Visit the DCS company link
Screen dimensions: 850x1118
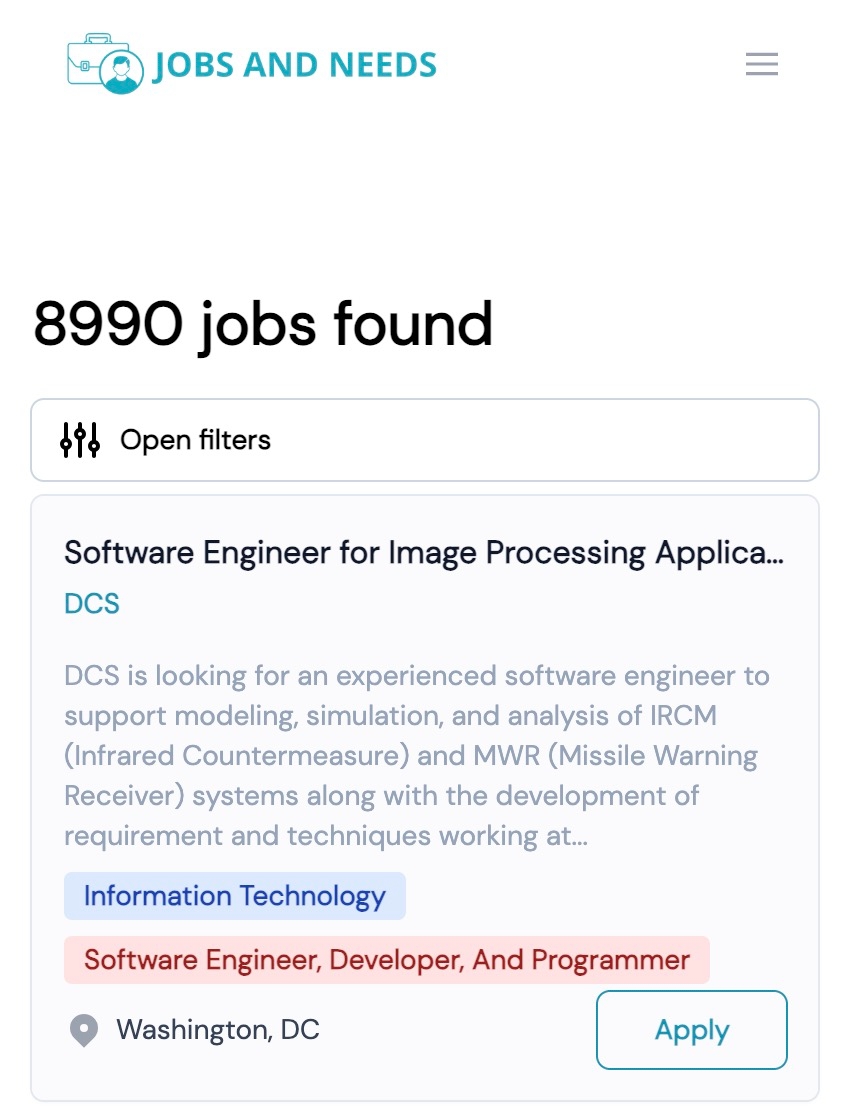coord(92,604)
